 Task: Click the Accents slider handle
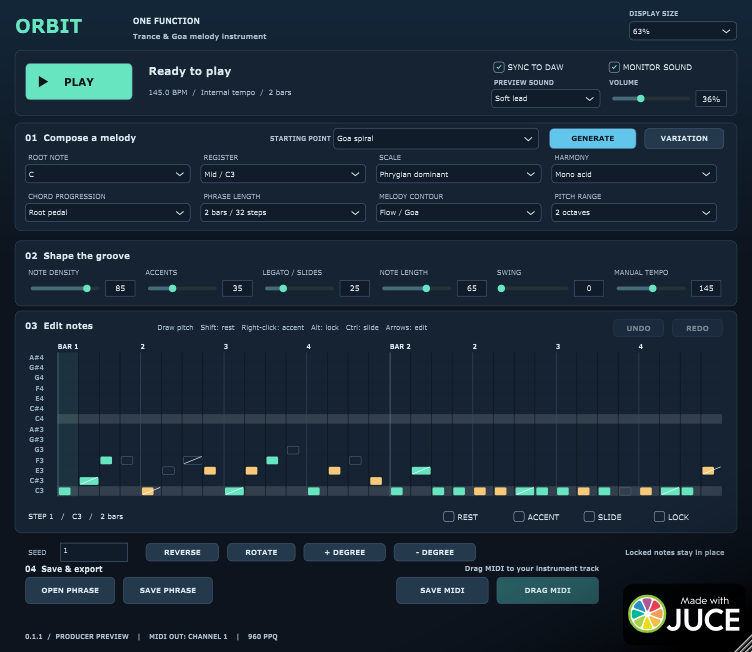tap(173, 288)
